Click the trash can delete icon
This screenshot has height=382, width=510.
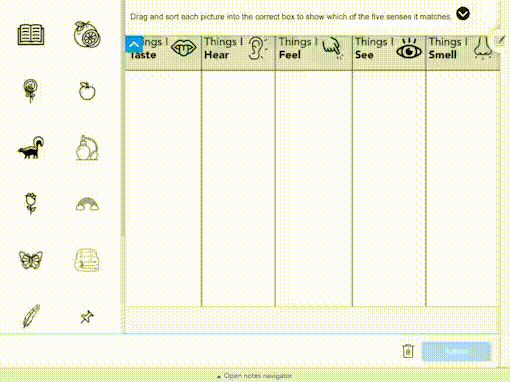(408, 351)
